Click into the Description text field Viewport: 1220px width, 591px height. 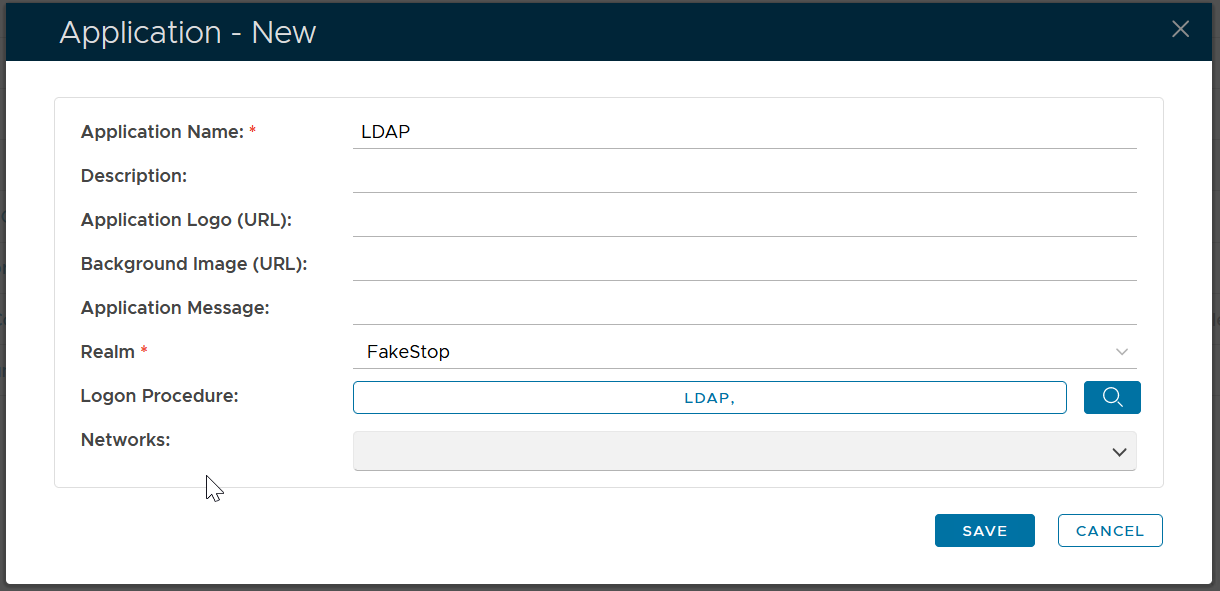coord(744,176)
